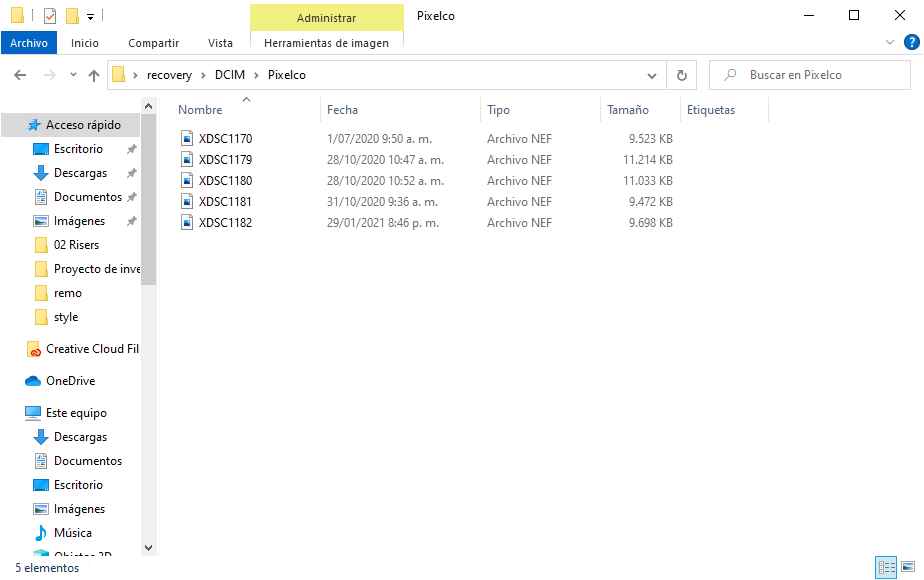Go back with the left arrow
Screen dimensions: 924x580
(x=20, y=75)
